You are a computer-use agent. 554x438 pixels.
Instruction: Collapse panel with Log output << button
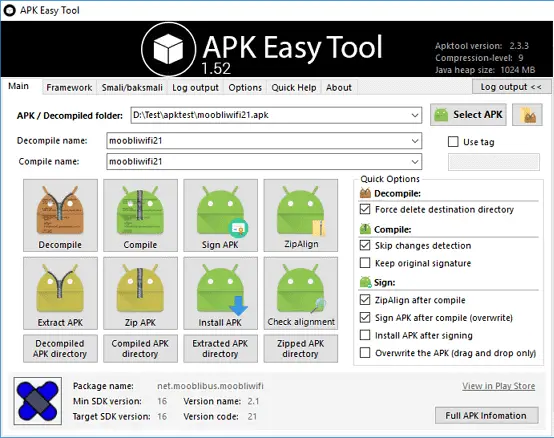tap(511, 87)
